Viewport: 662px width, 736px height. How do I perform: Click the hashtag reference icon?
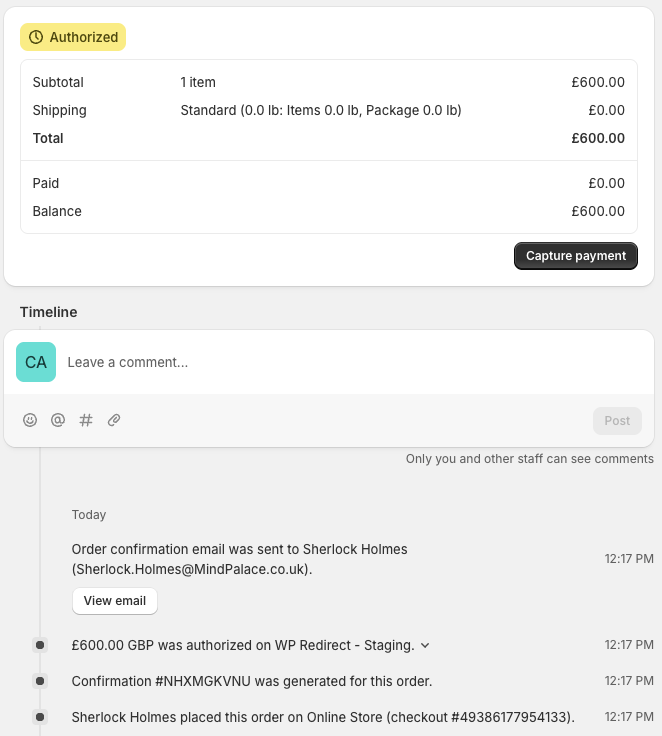(86, 421)
